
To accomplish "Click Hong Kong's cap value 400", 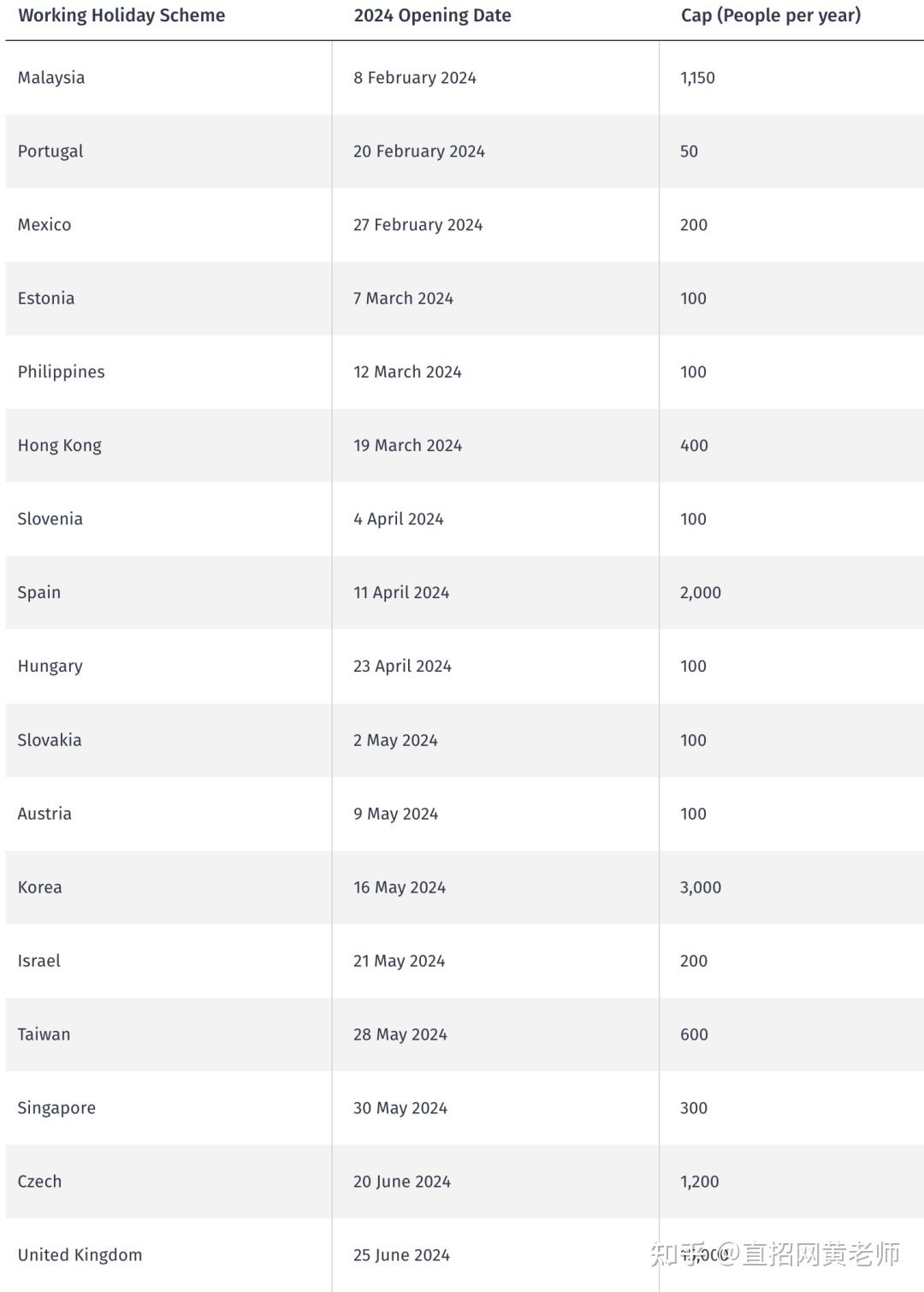I will coord(694,446).
